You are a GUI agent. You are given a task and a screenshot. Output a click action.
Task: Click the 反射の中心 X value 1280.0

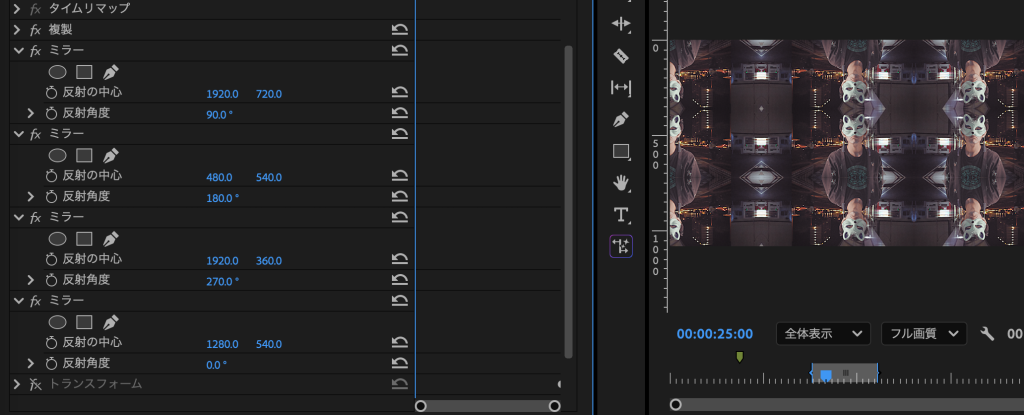pyautogui.click(x=222, y=343)
